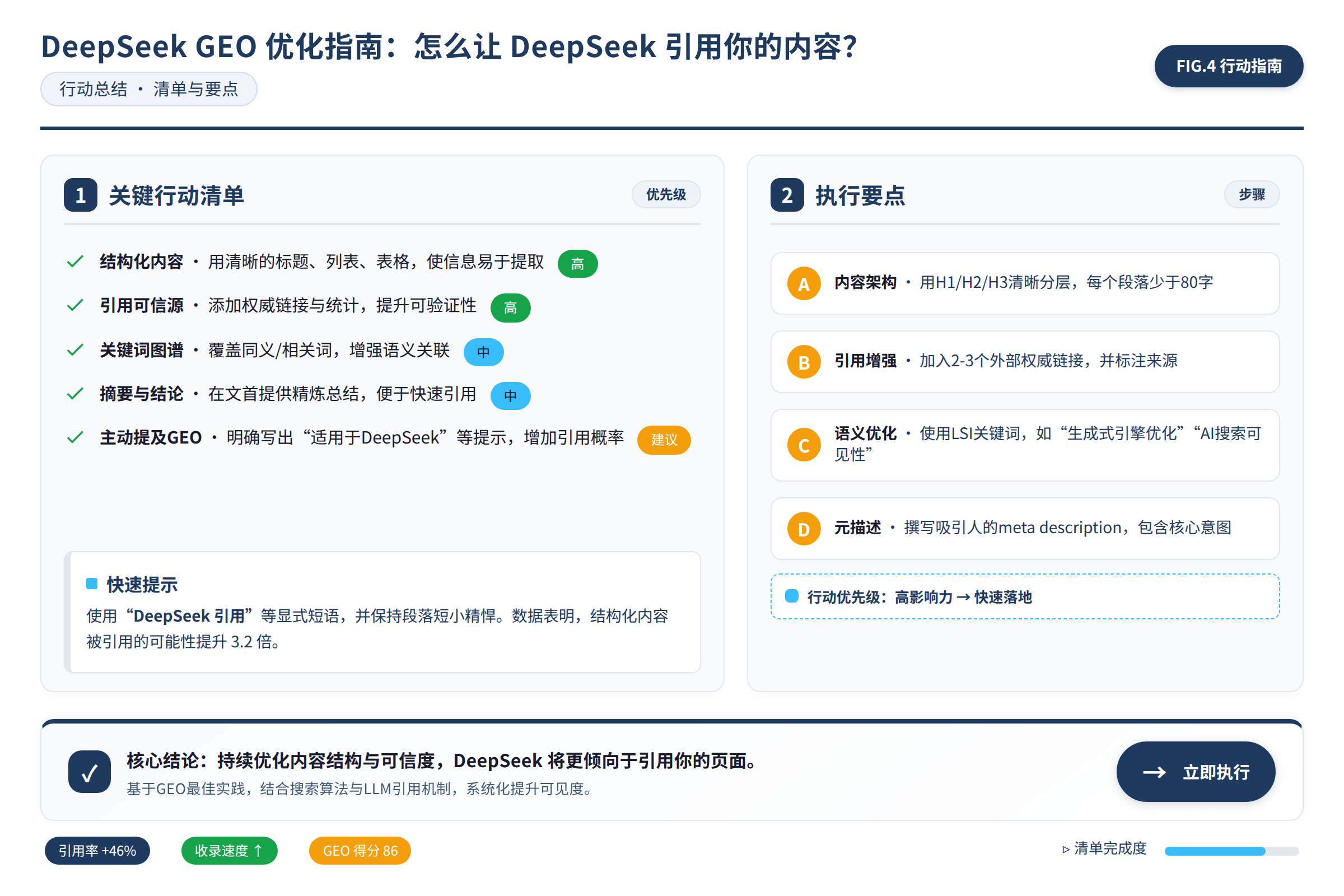Click the 摘要与结论 list item text
This screenshot has height=896, width=1344.
288,394
